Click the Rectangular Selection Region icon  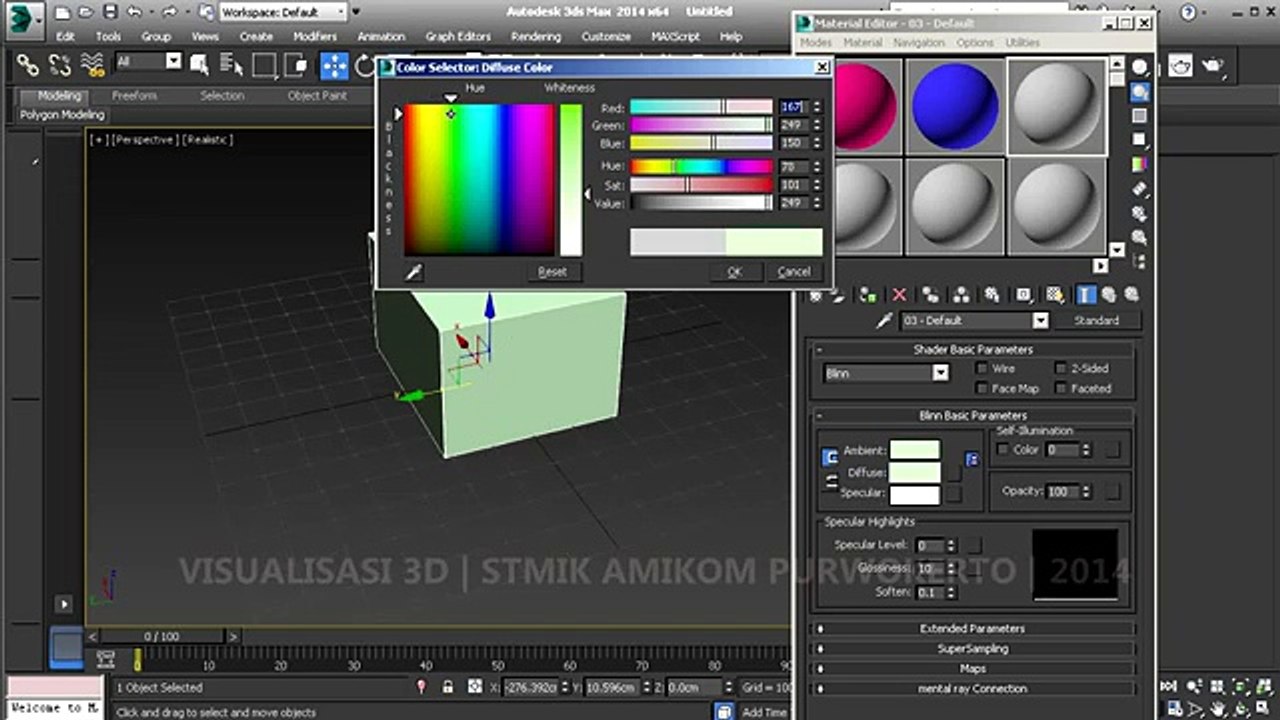pyautogui.click(x=264, y=66)
